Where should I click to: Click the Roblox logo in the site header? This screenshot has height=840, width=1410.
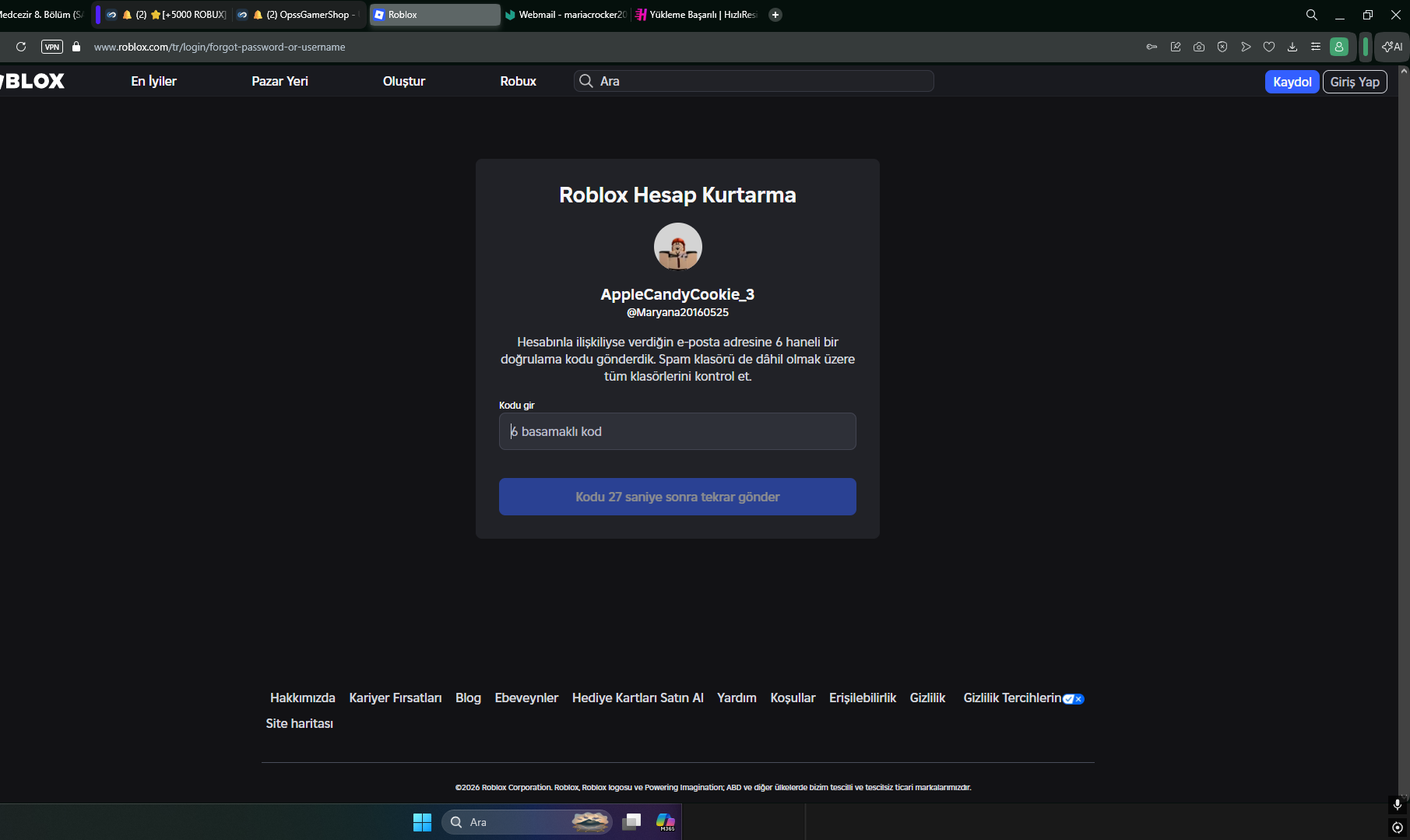(33, 81)
